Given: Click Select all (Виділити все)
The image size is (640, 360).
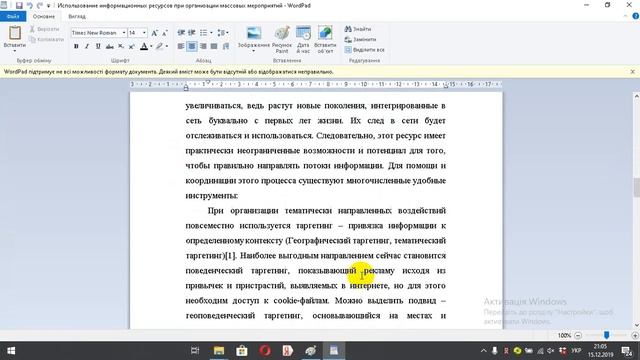Looking at the screenshot, I should click(x=364, y=50).
